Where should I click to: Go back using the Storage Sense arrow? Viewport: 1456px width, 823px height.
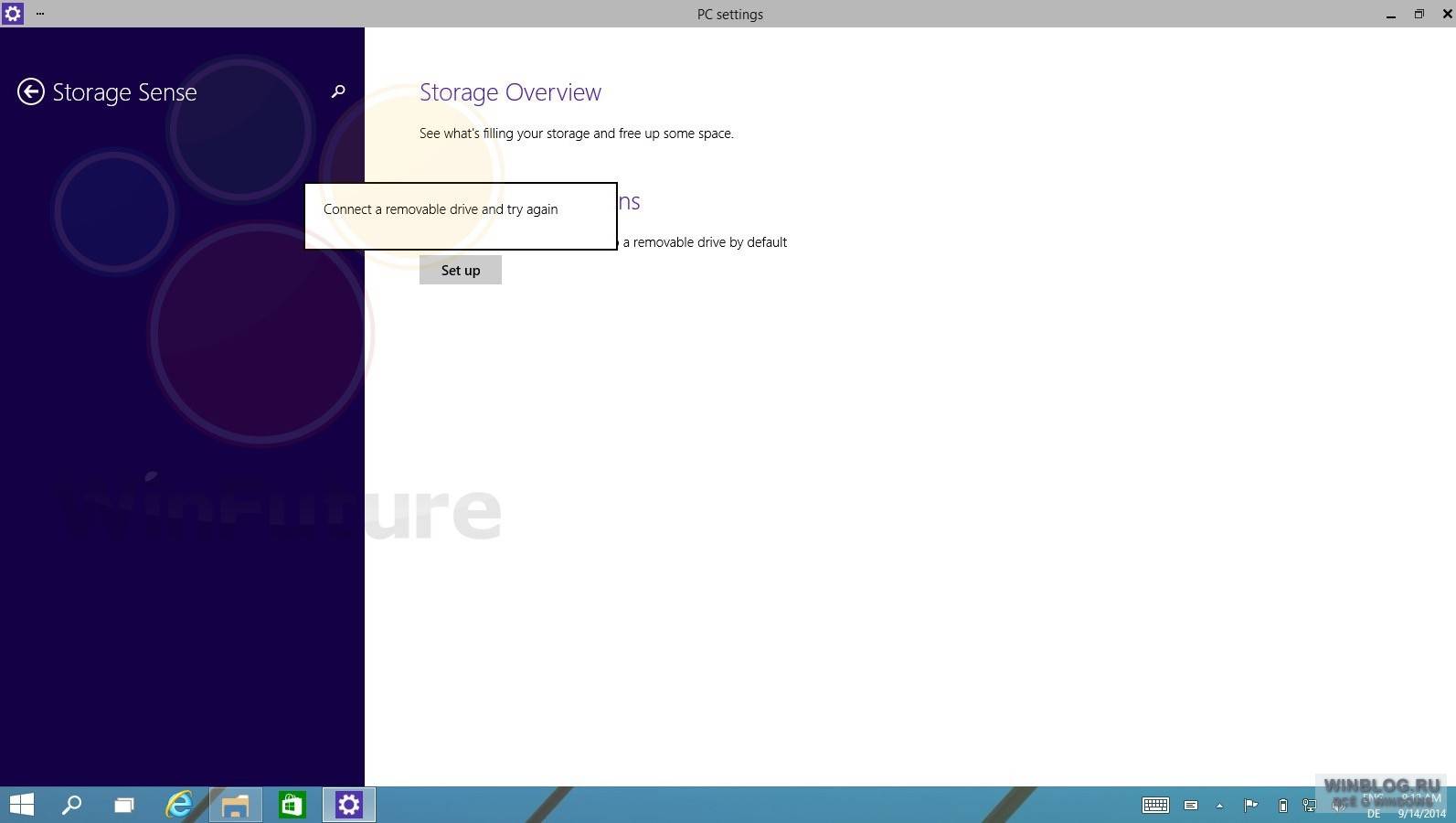pyautogui.click(x=31, y=91)
